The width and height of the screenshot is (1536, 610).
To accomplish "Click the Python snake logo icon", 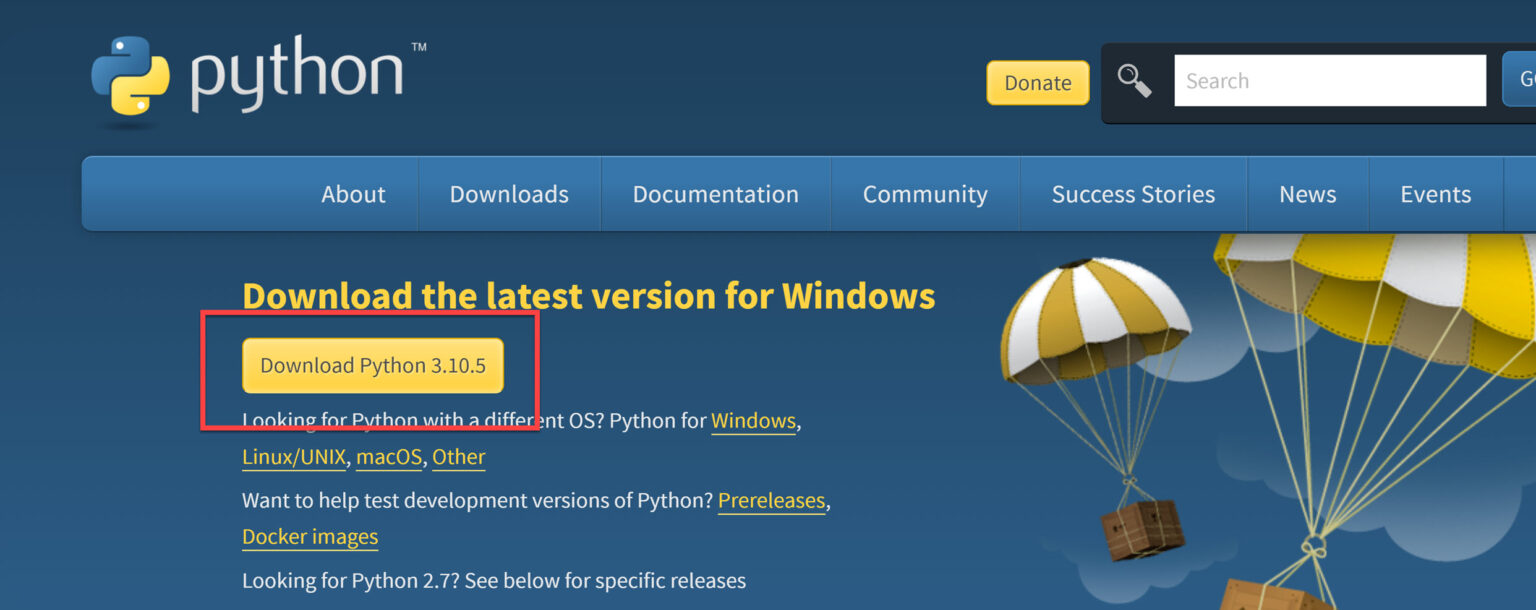I will click(130, 77).
